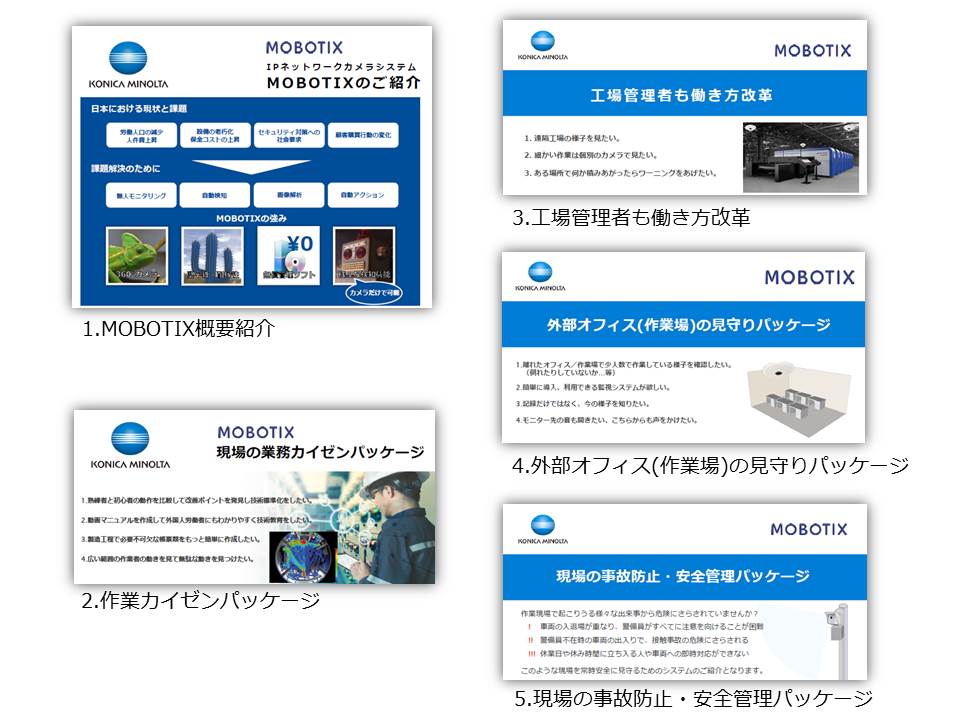Click the line 車両の入退場が重なり

coord(645,627)
